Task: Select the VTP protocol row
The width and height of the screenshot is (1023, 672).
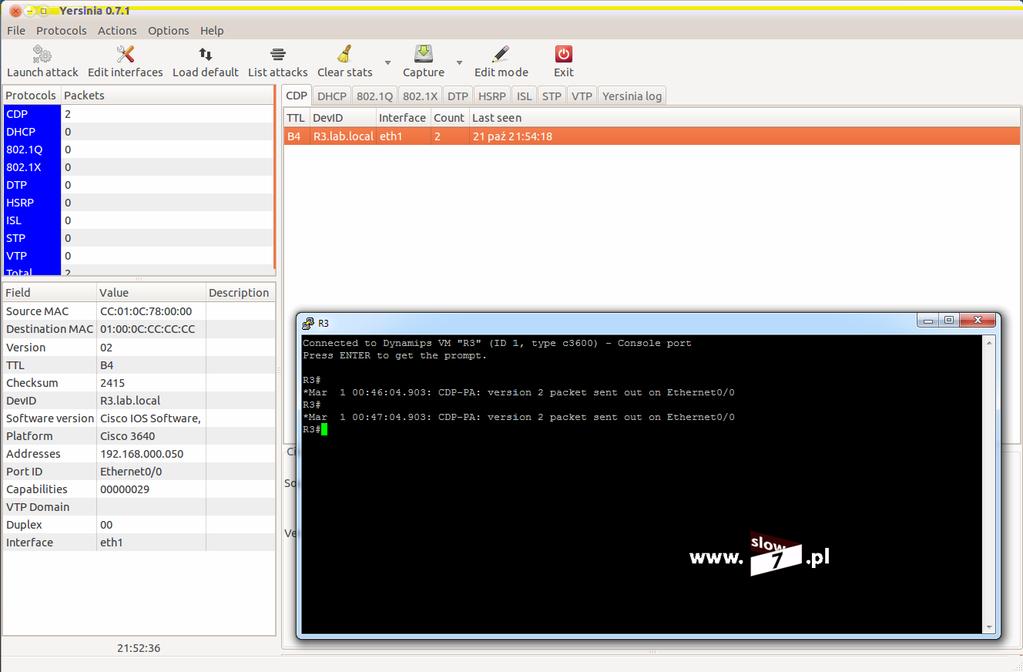Action: click(x=138, y=256)
